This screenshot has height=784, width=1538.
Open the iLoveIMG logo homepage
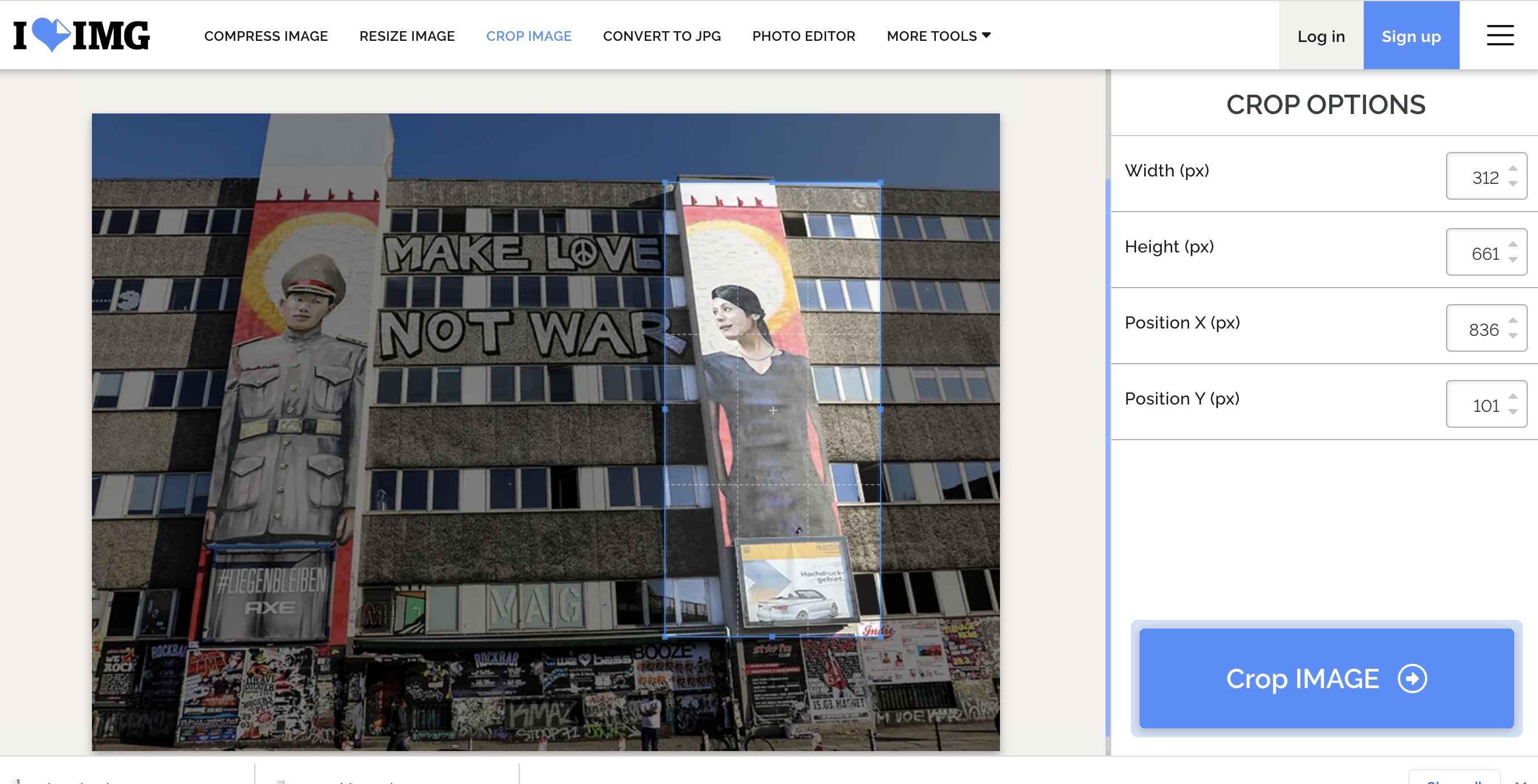coord(82,35)
